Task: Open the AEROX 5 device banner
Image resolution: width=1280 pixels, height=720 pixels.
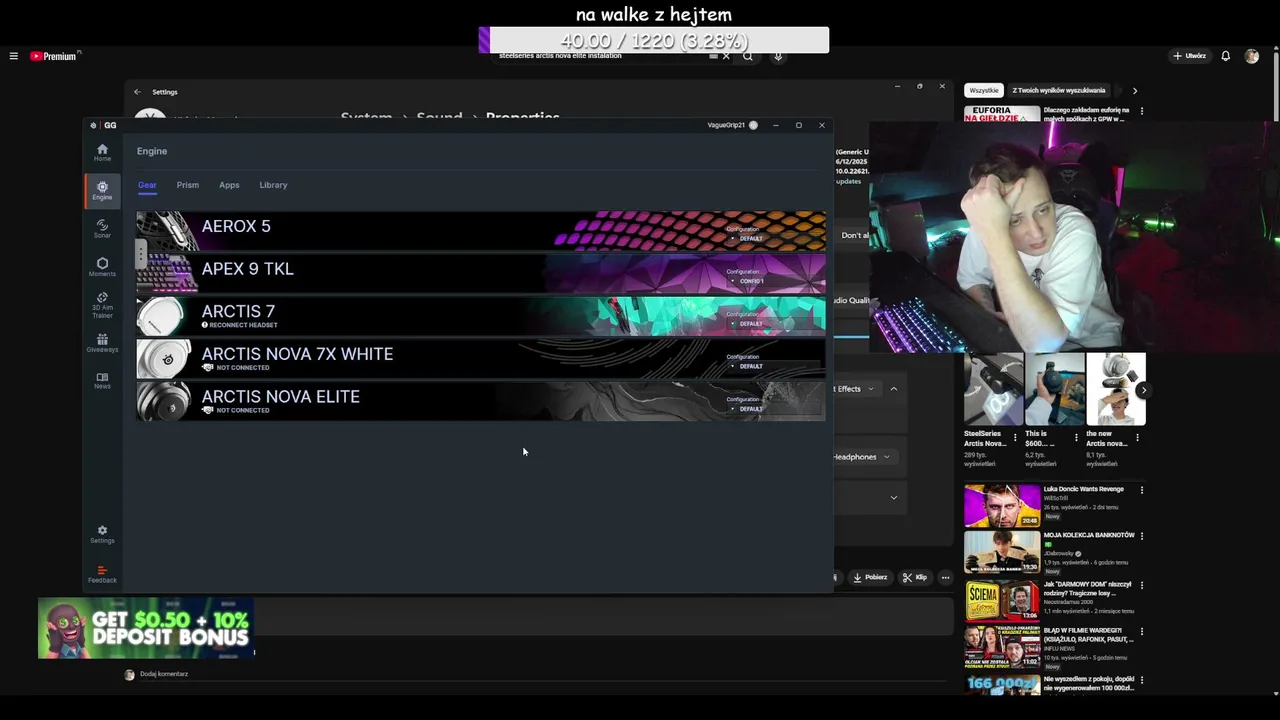Action: click(x=481, y=231)
